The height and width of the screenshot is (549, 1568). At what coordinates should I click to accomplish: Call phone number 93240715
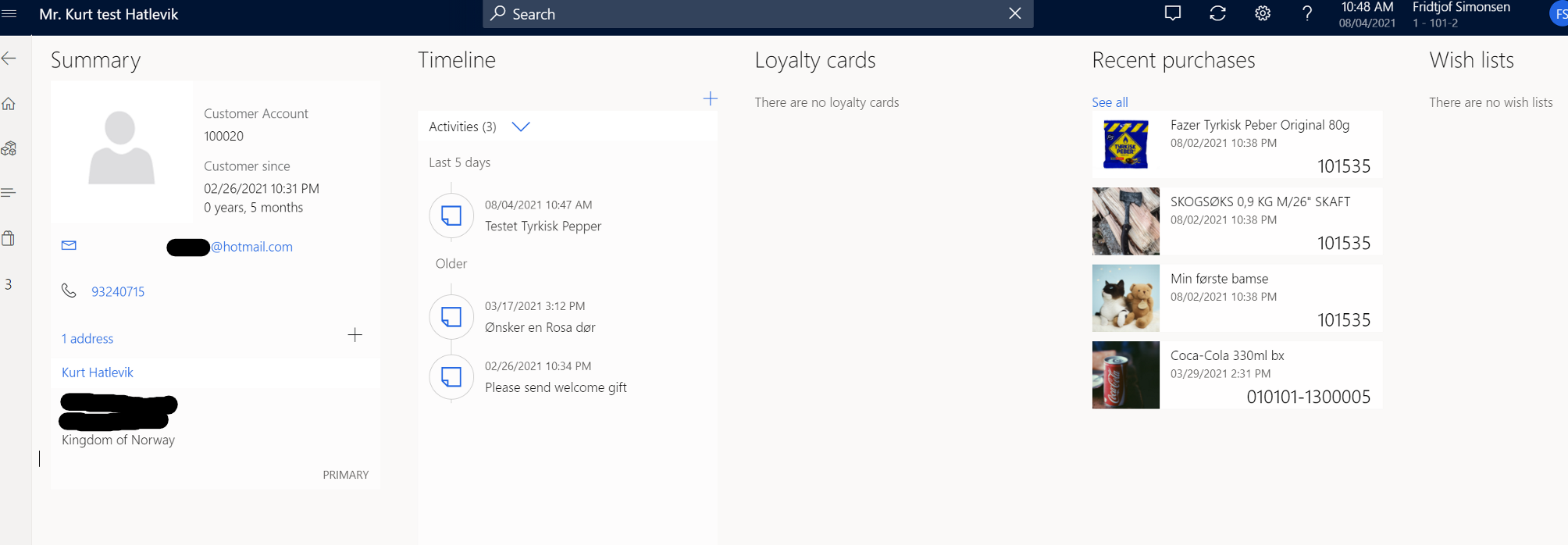pyautogui.click(x=118, y=292)
